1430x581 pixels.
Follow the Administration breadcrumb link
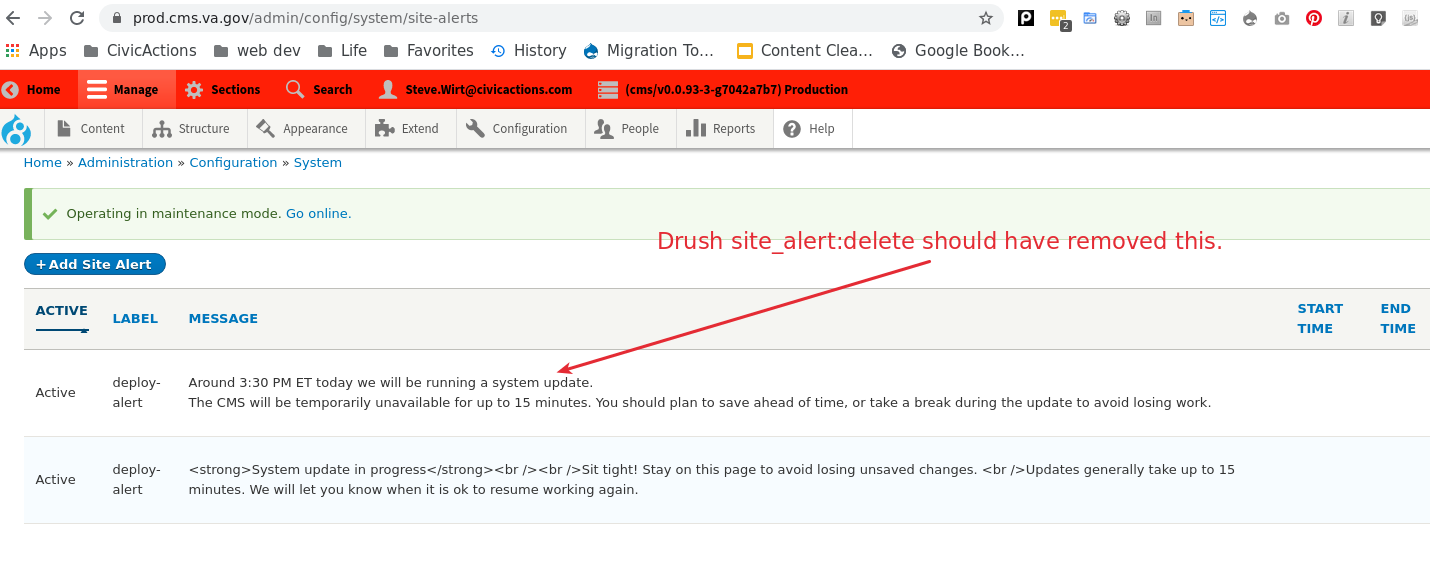125,162
